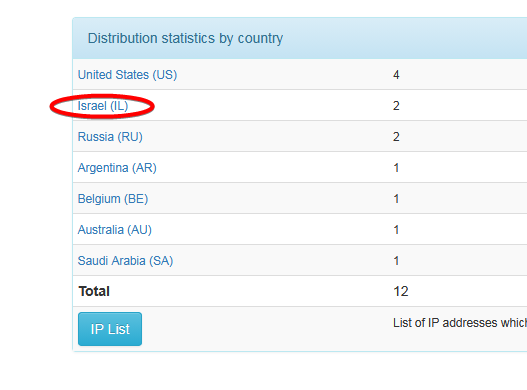Open the Russia (RU) country link
The image size is (527, 390).
point(110,137)
